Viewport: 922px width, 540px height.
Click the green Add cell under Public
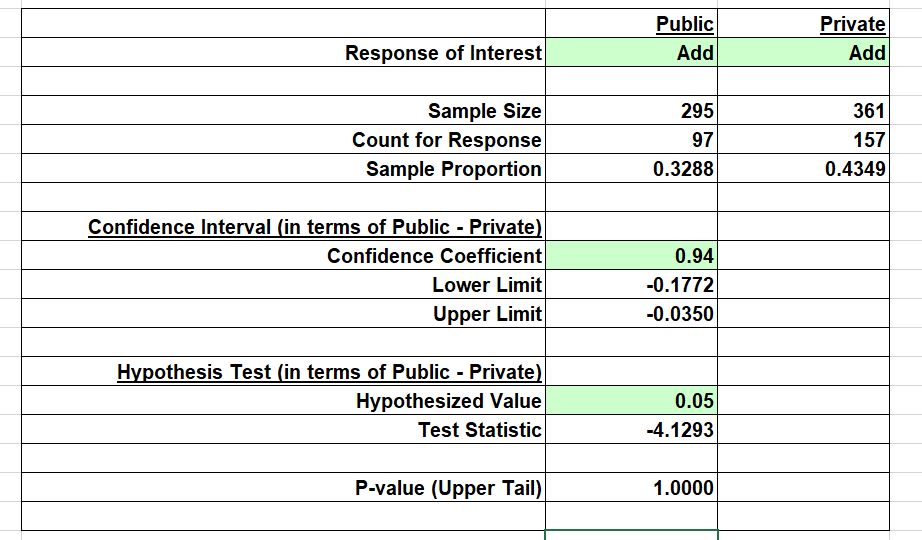[x=631, y=52]
